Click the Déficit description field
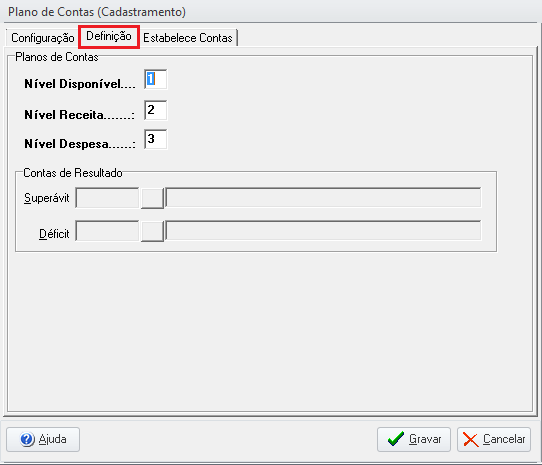The height and width of the screenshot is (465, 542). tap(323, 231)
